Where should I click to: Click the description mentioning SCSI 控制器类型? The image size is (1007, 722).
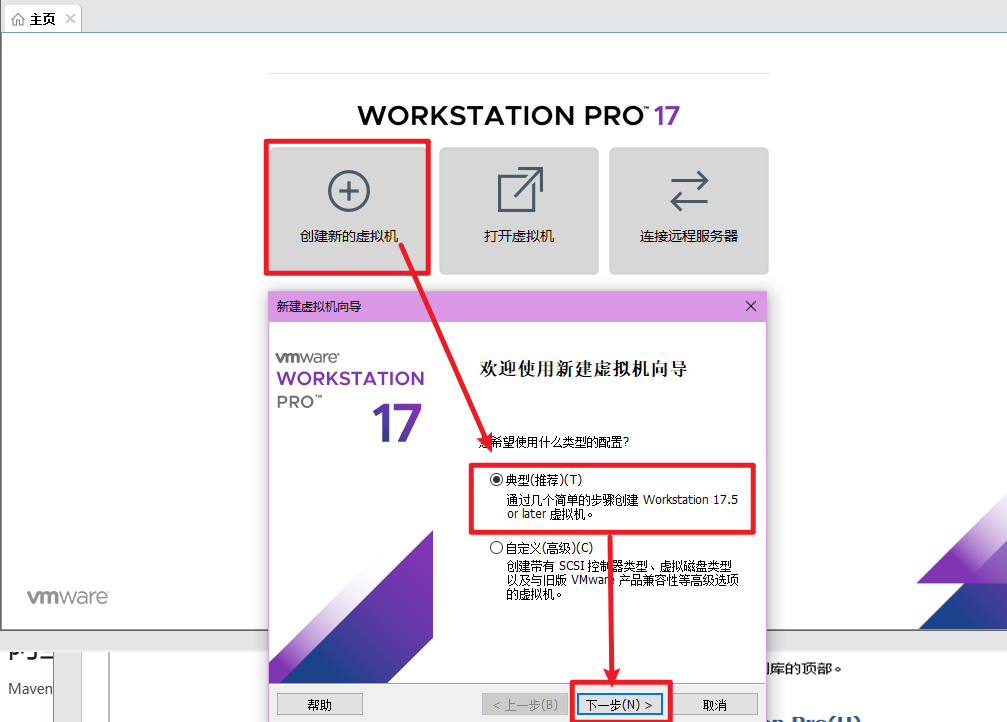(622, 580)
